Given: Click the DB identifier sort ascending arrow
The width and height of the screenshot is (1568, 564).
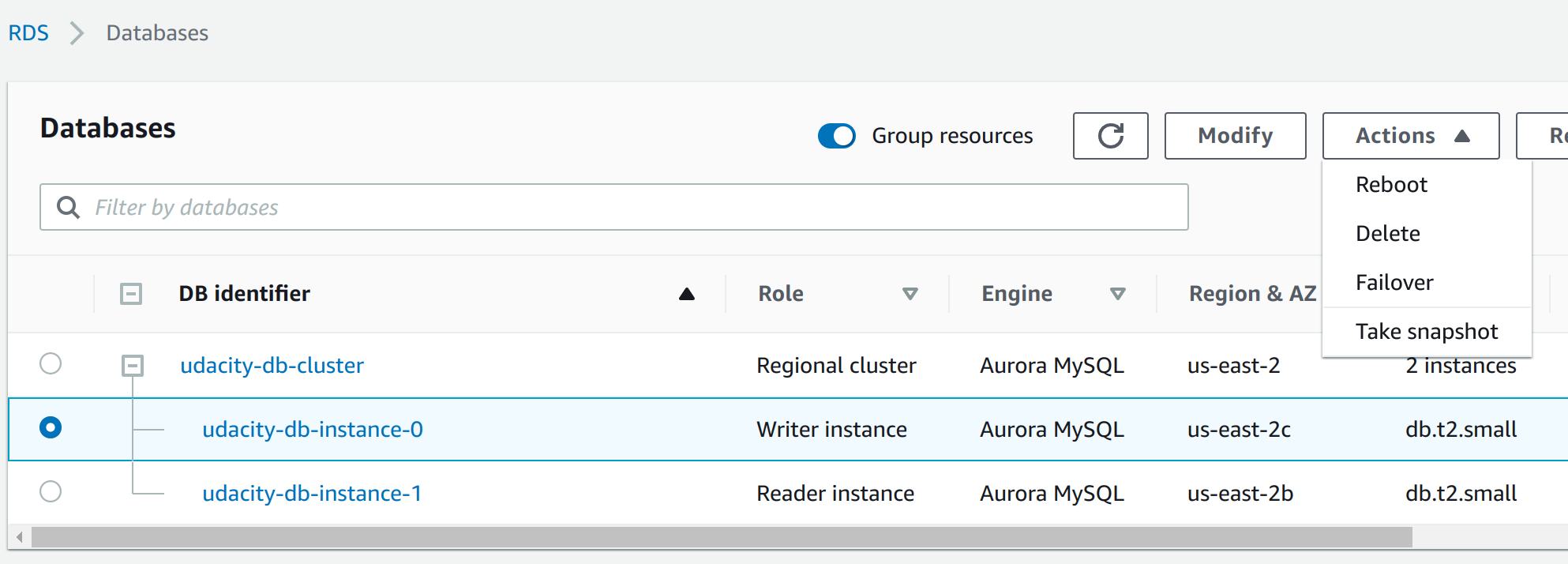Looking at the screenshot, I should point(686,294).
